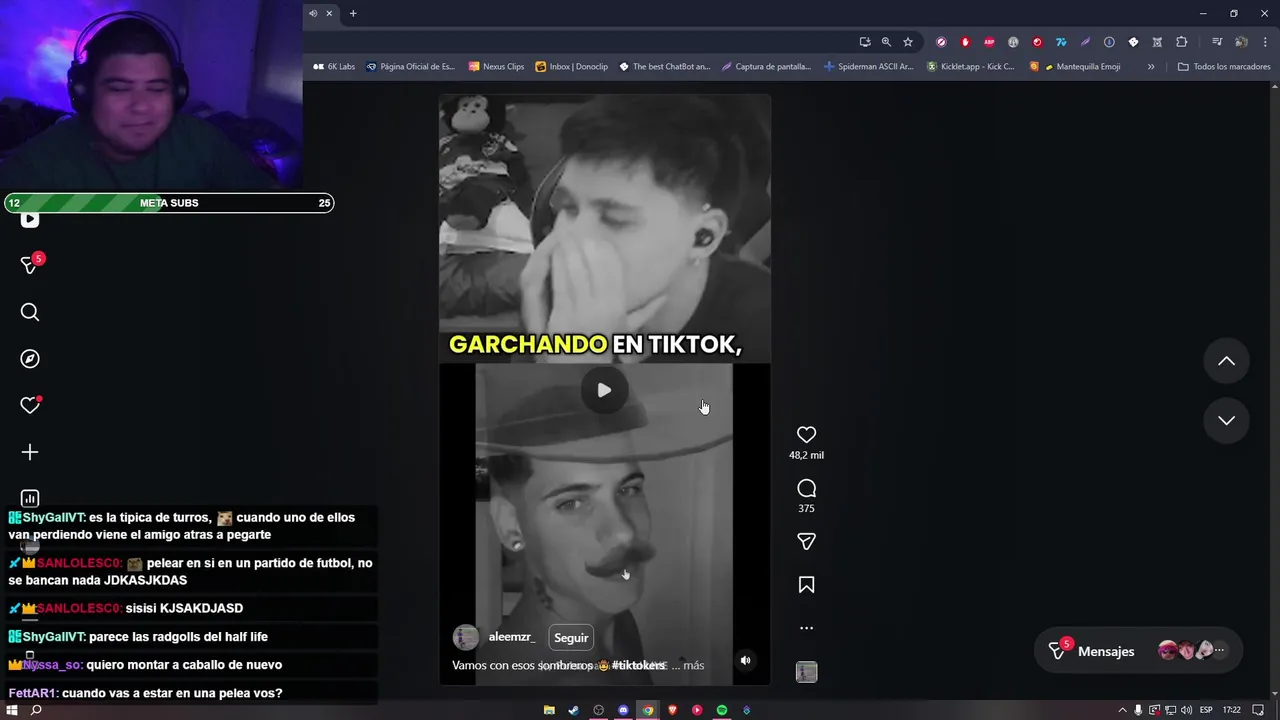Screen dimensions: 1280x720
Task: Click the META SUBS progress bar
Action: 169,203
